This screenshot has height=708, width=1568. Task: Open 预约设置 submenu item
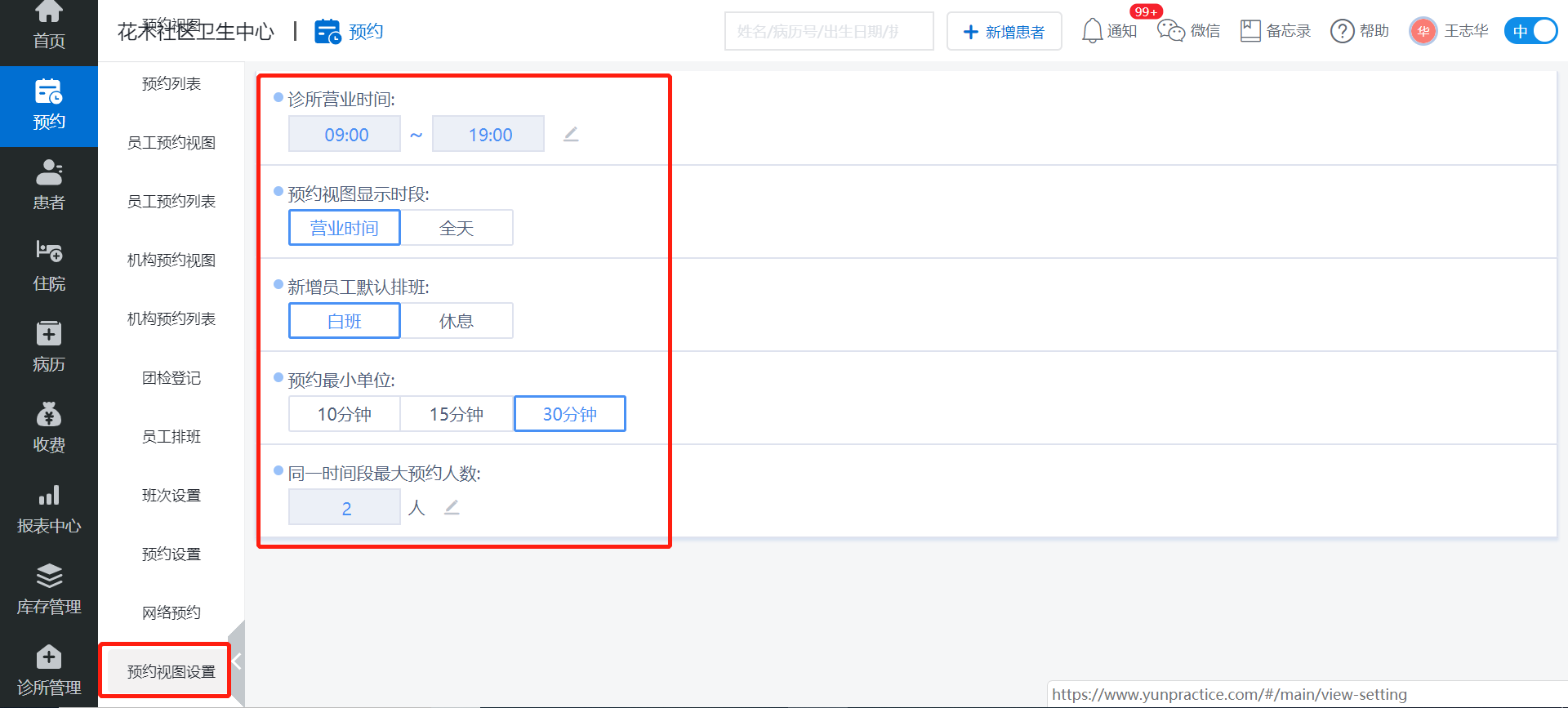(171, 554)
